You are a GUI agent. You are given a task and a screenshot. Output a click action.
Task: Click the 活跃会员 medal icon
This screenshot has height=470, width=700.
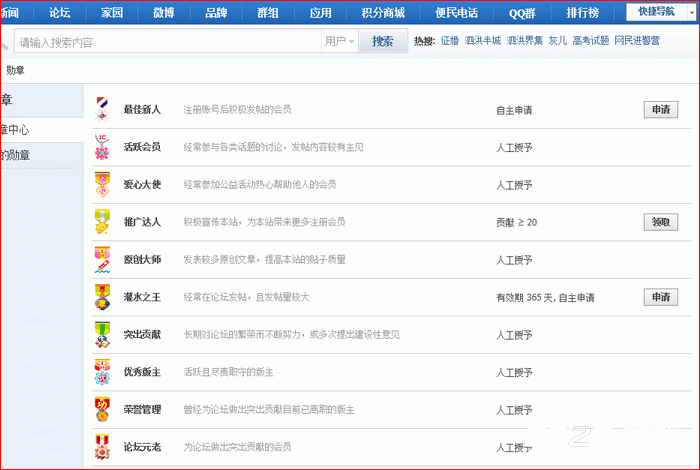[102, 147]
